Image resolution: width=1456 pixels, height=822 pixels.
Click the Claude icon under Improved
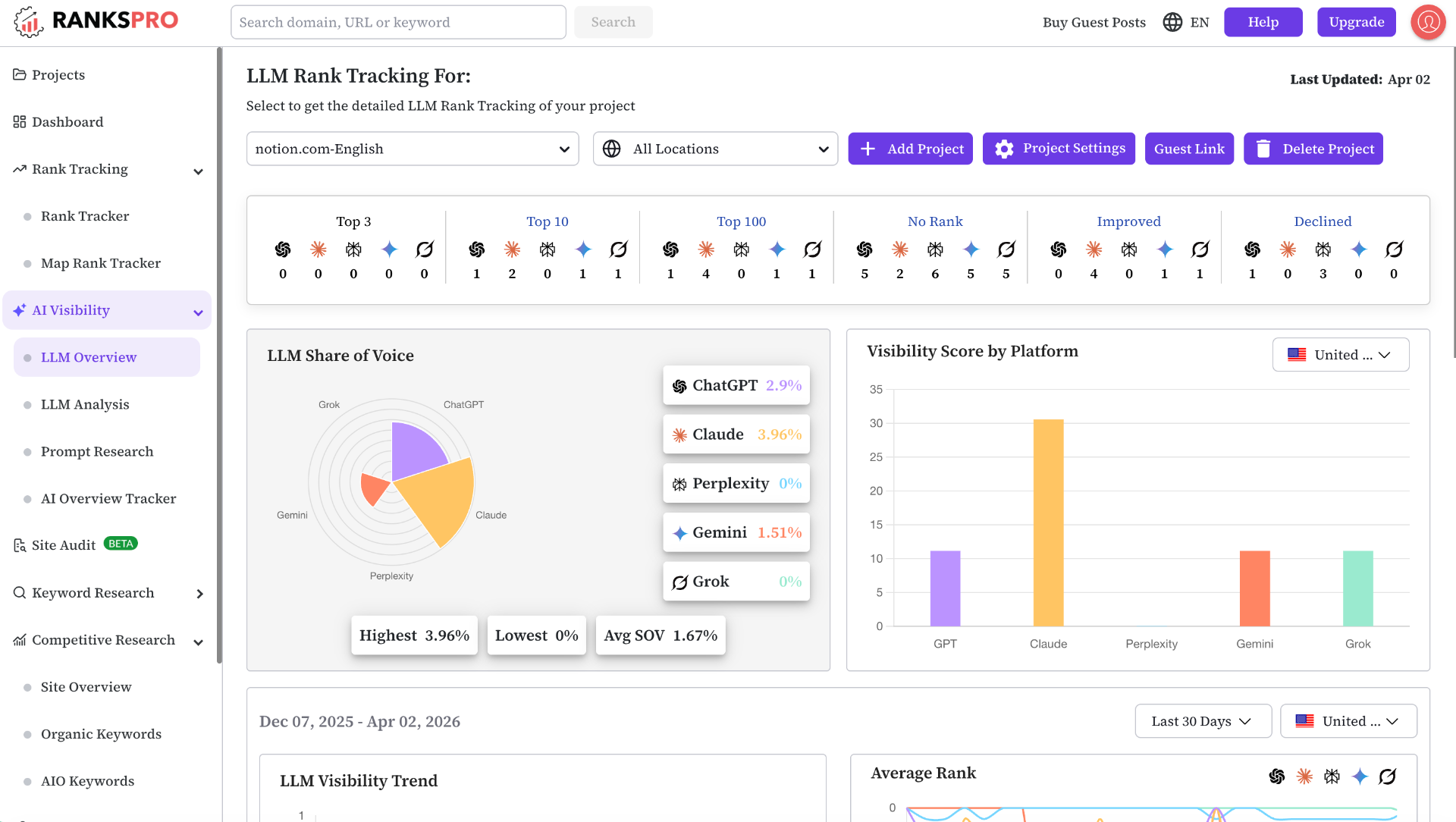(x=1094, y=249)
